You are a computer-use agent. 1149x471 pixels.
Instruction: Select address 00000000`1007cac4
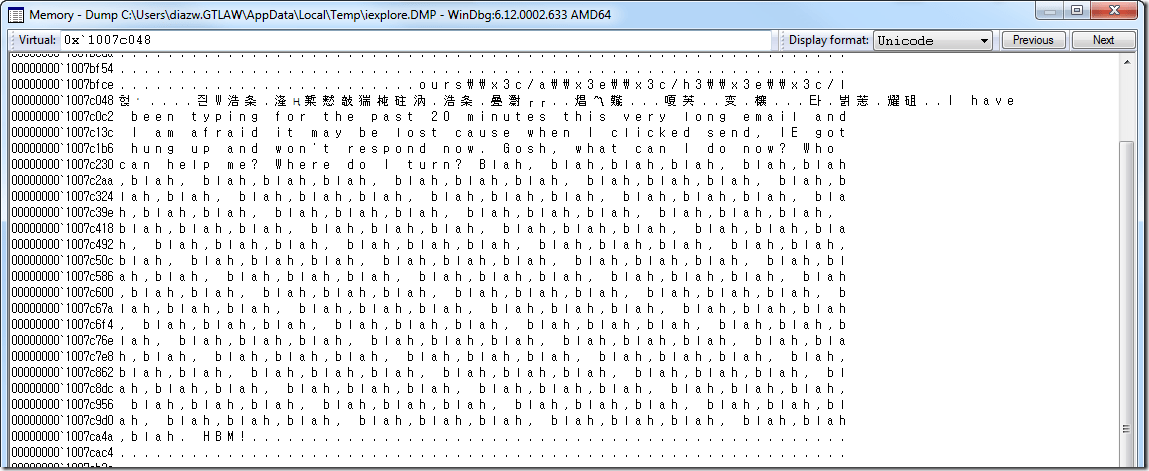tap(62, 453)
